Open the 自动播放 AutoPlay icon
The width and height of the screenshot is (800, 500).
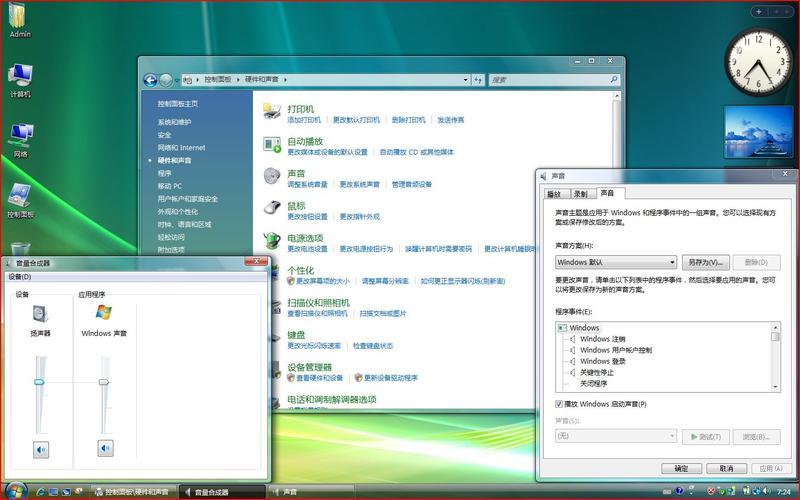[x=272, y=144]
